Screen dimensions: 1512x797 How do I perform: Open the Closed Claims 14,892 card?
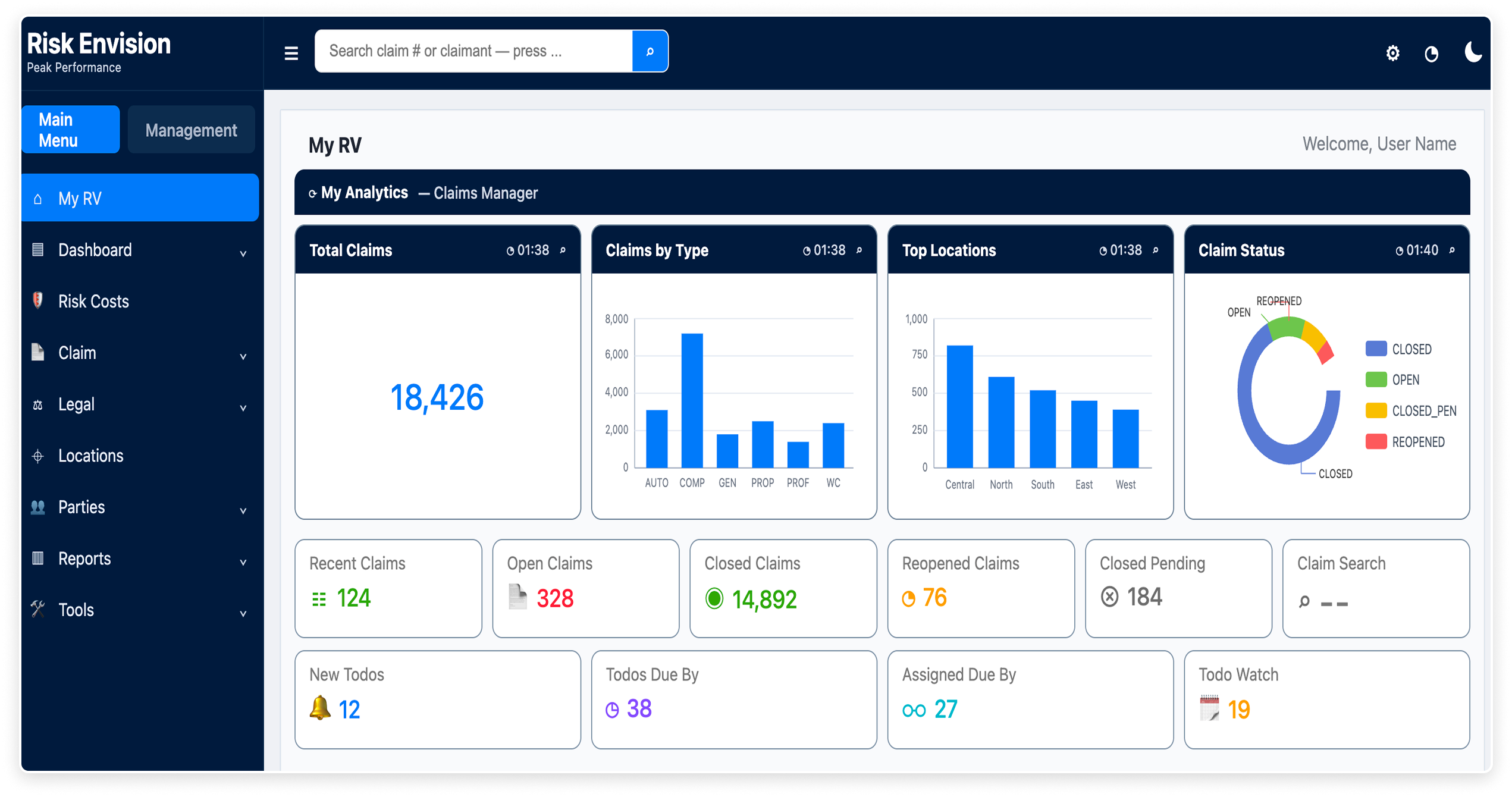[x=783, y=588]
